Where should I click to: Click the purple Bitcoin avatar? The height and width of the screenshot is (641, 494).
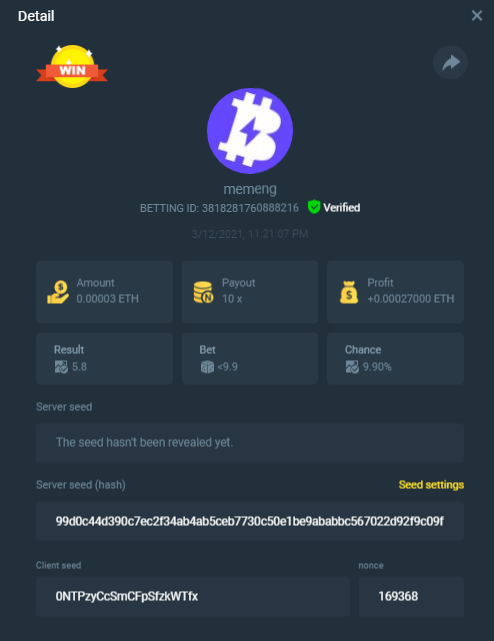(250, 131)
